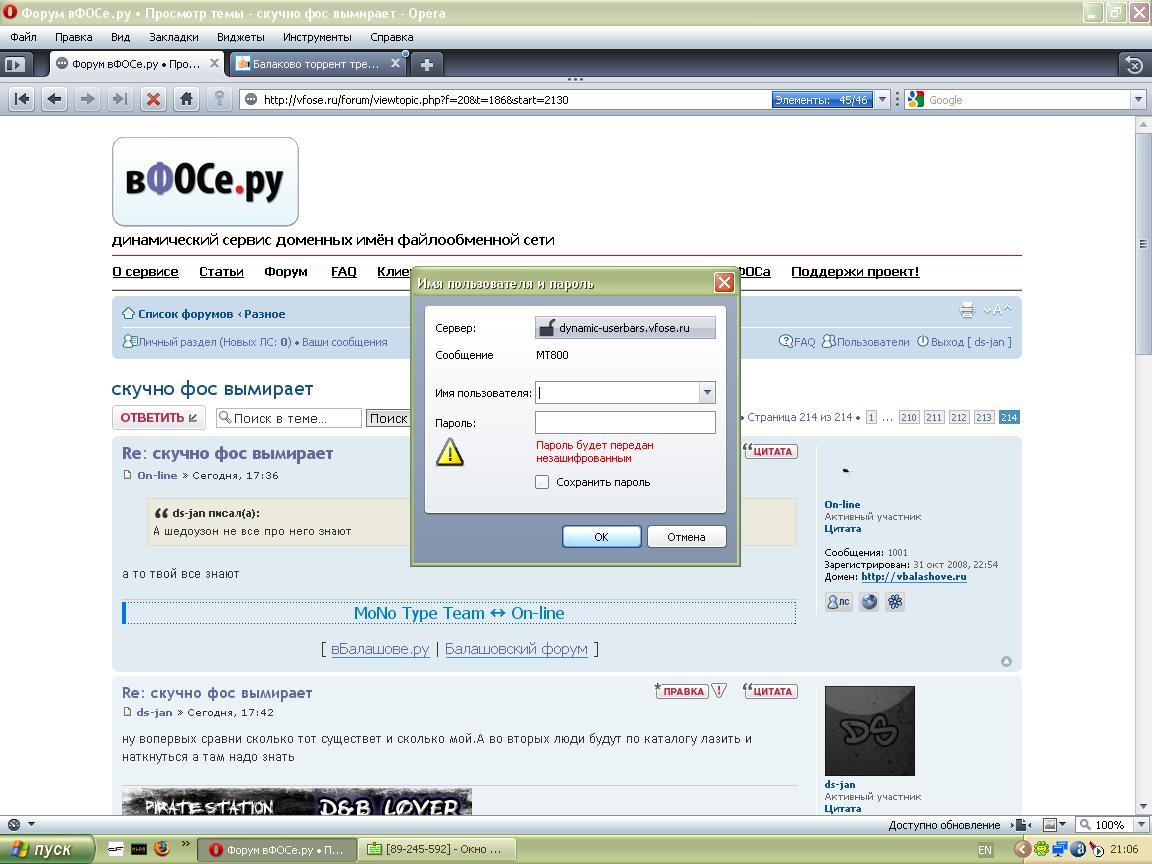Go to the Home page icon
Viewport: 1152px width, 864px height.
point(186,99)
